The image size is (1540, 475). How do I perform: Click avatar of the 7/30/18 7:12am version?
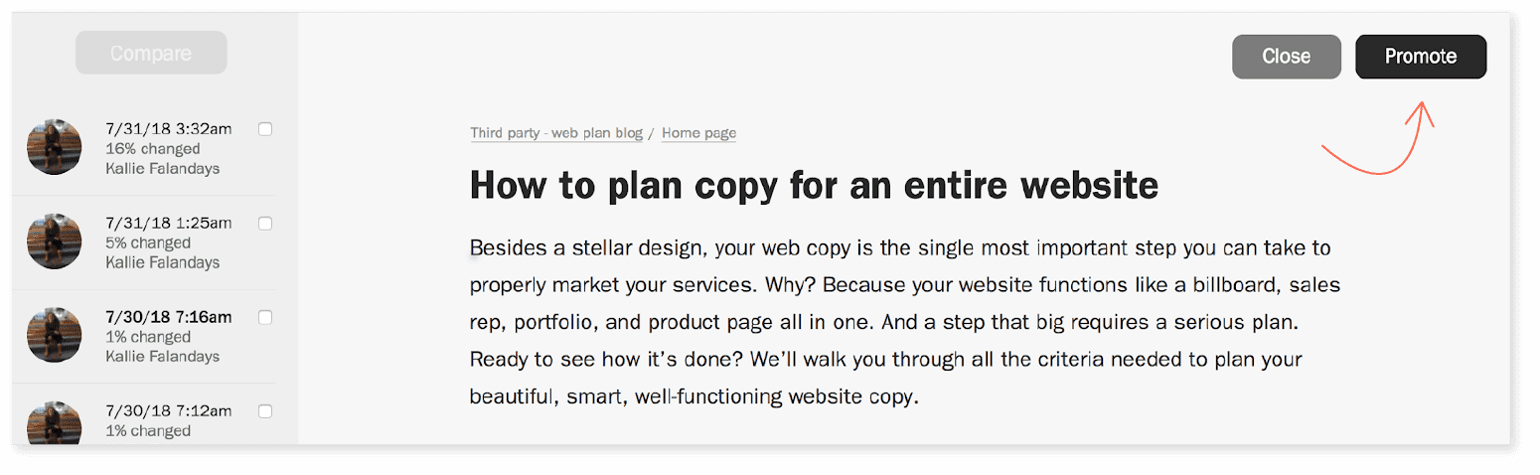pyautogui.click(x=54, y=424)
